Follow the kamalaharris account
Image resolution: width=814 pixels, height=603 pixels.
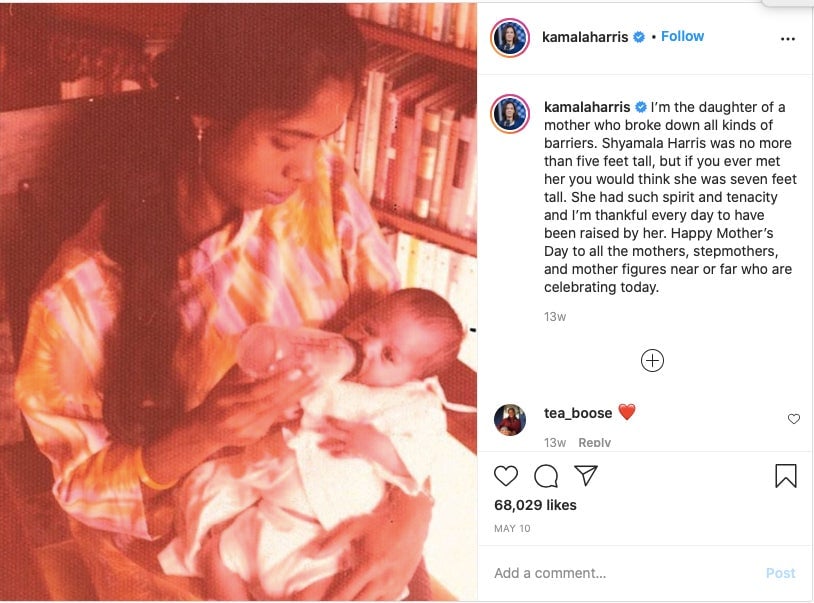point(682,36)
